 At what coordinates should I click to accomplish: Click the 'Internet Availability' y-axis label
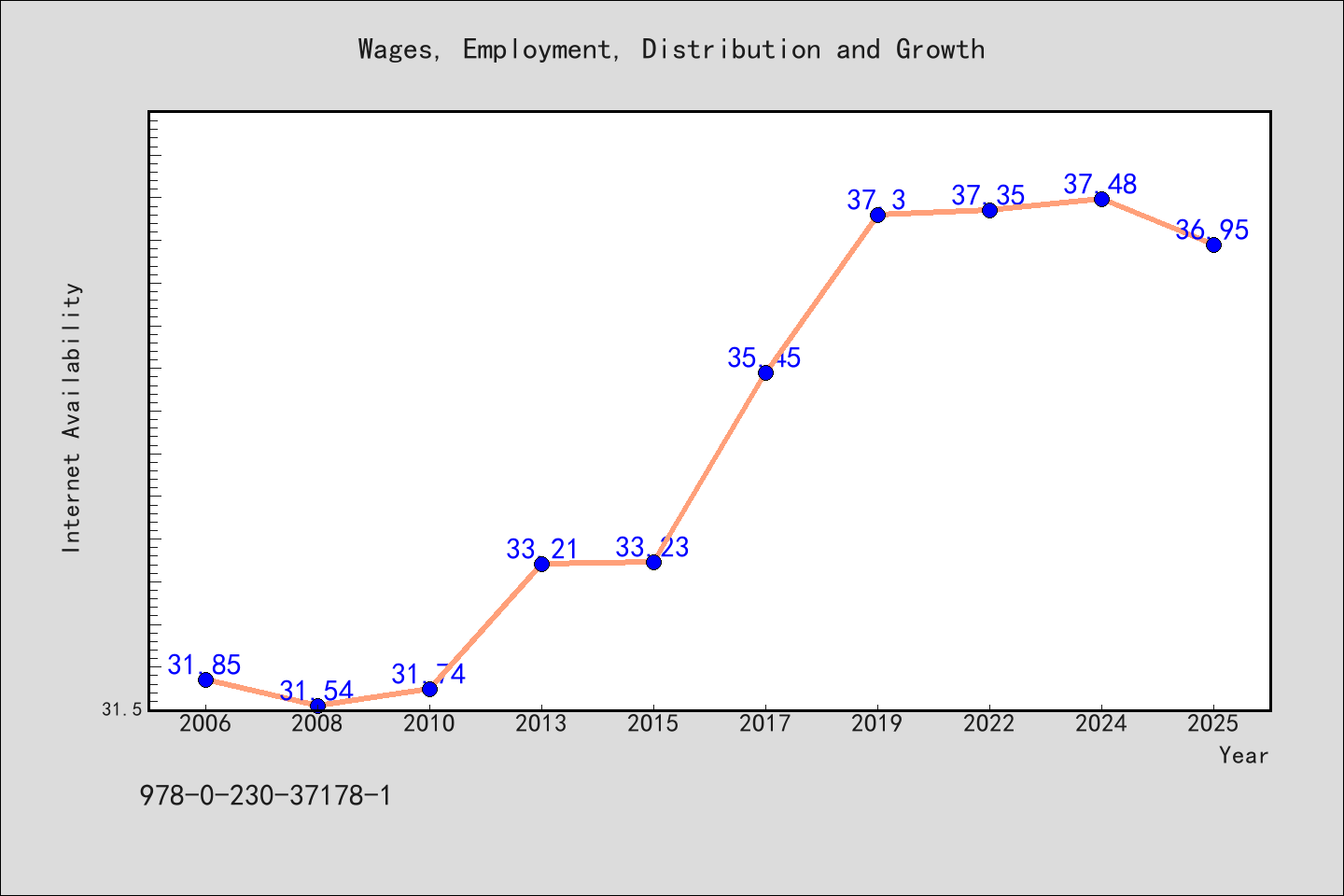72,417
